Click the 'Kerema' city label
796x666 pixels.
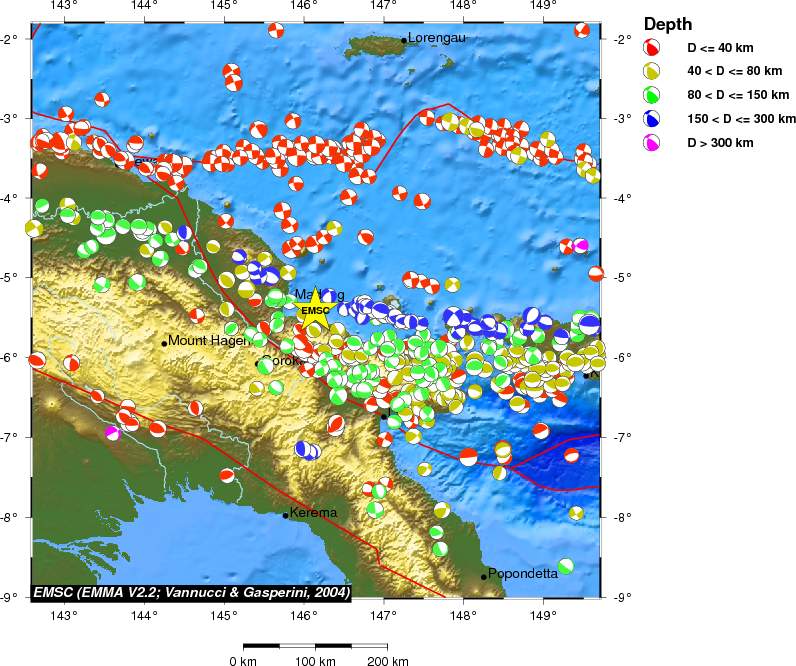313,513
